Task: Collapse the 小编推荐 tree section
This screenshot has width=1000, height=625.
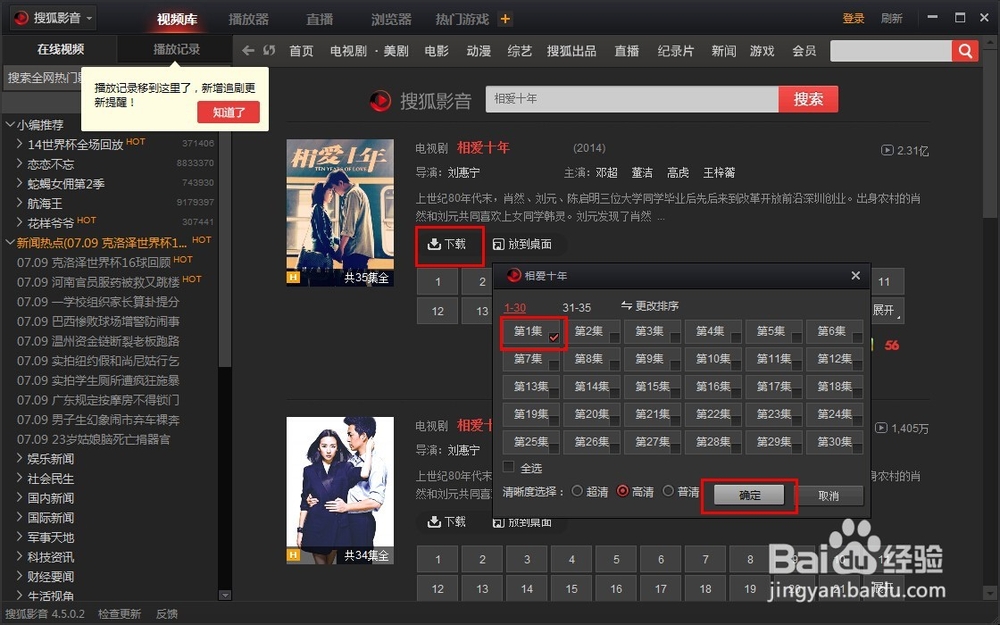Action: click(10, 124)
